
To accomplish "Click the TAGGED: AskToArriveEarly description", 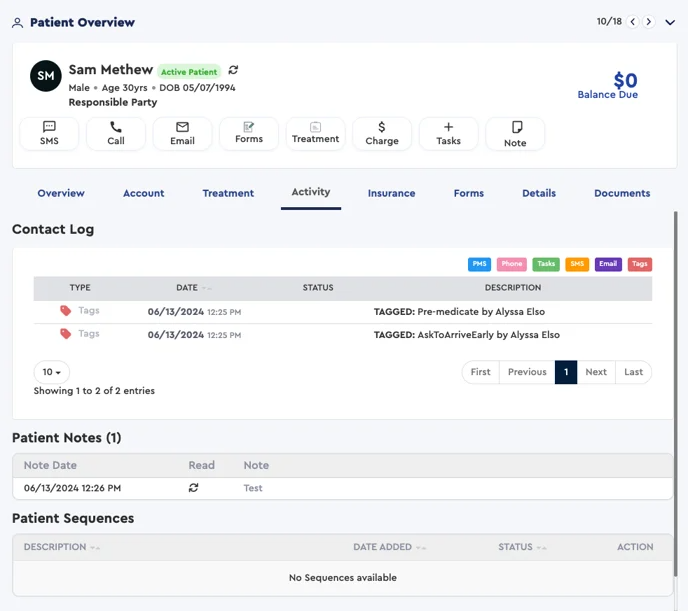I will (x=467, y=335).
